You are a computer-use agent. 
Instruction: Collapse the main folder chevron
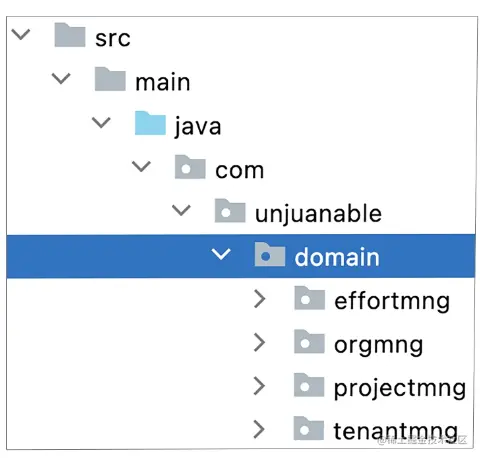click(x=61, y=78)
